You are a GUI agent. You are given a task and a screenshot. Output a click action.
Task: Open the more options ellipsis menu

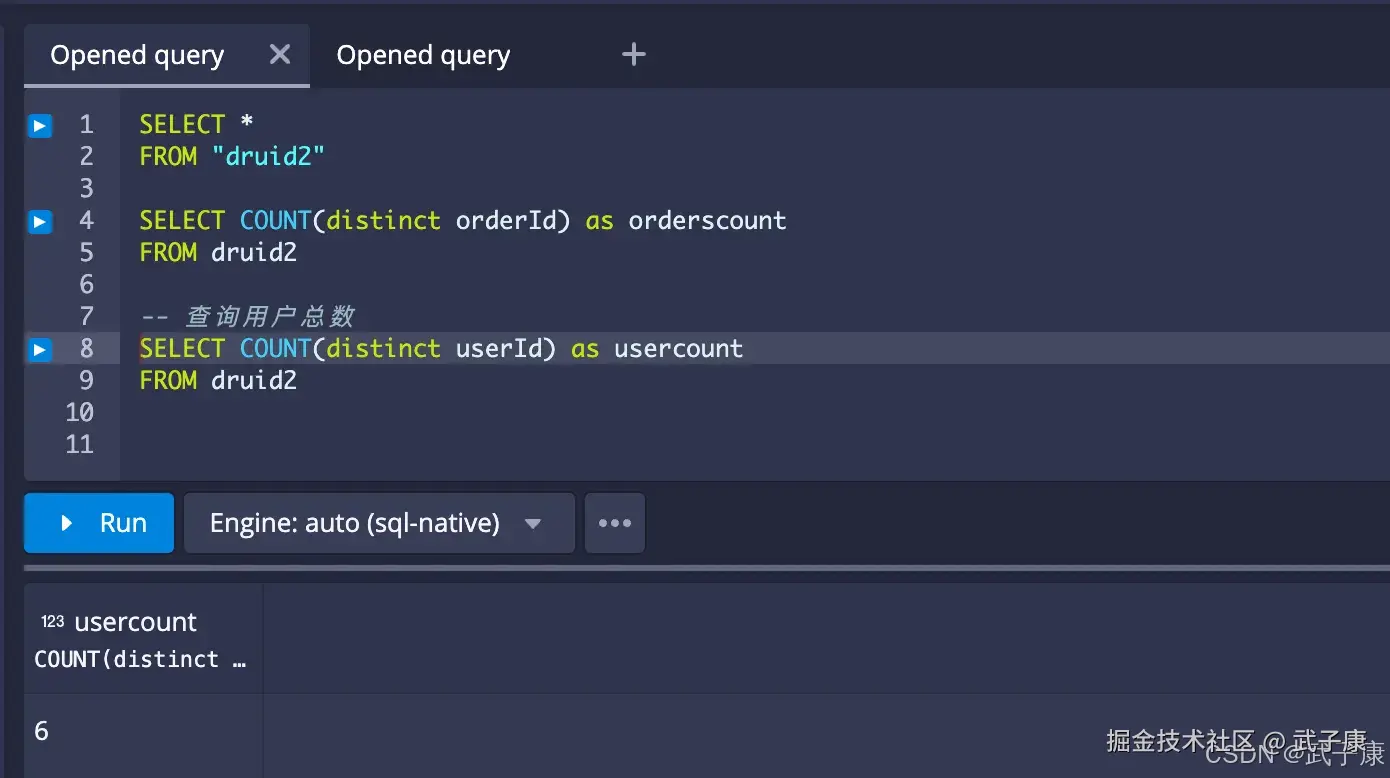pos(614,523)
